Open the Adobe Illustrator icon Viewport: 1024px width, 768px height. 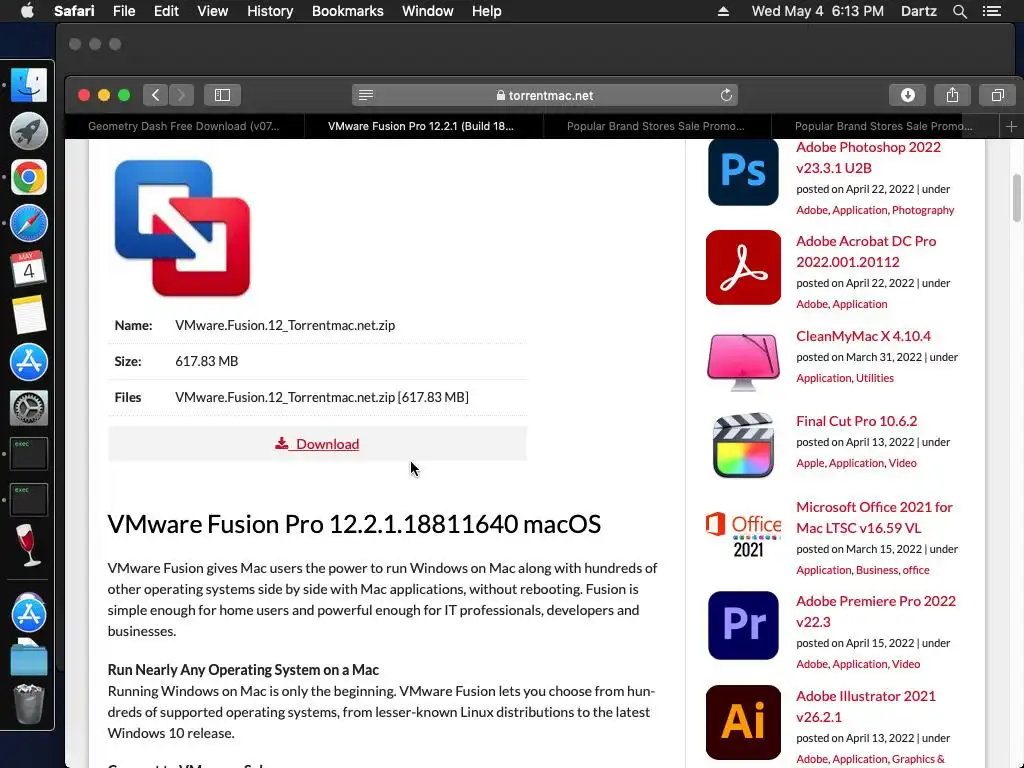[743, 722]
